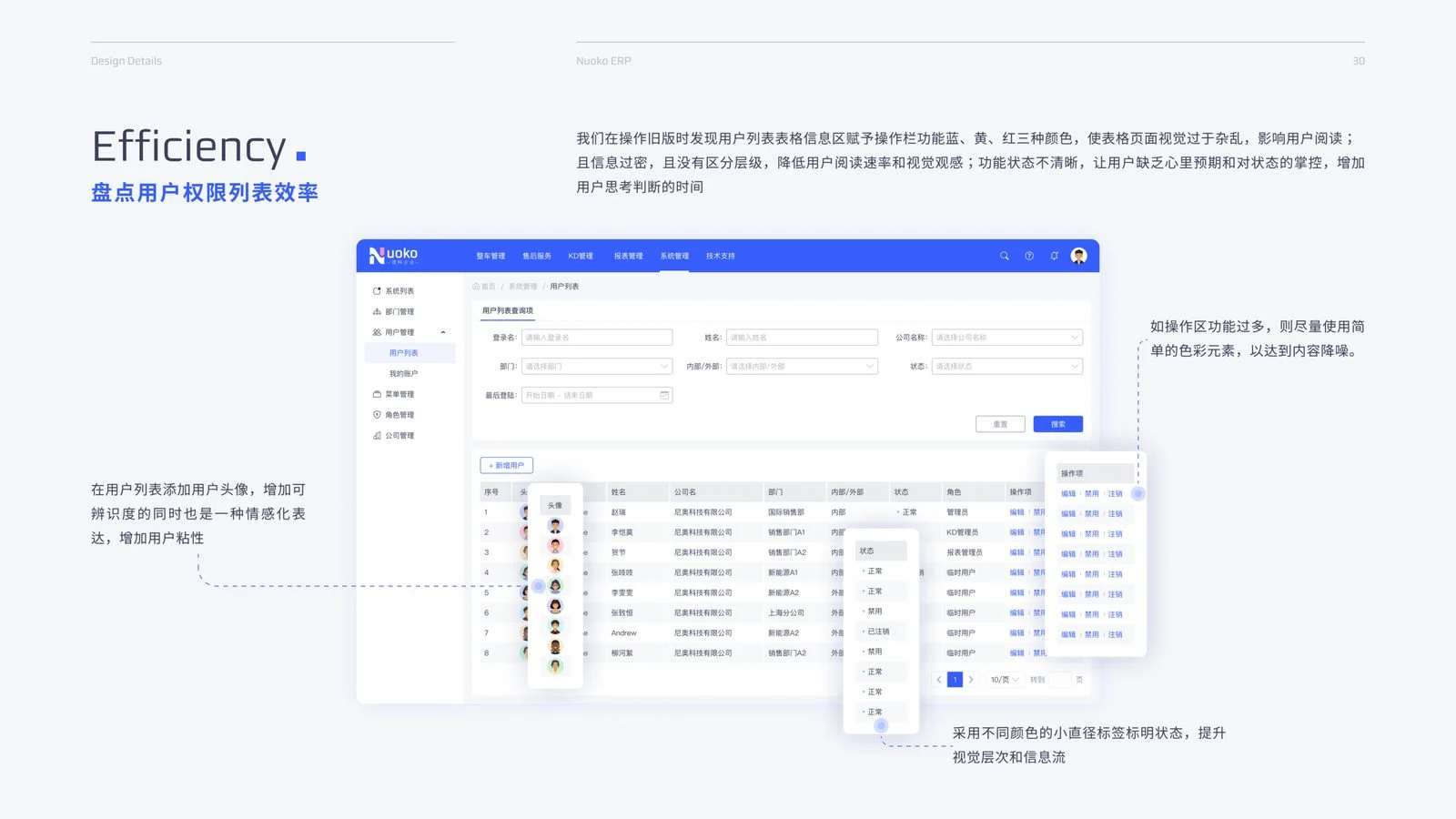Open the 状态 filter dropdown
The image size is (1456, 819).
(x=1007, y=367)
